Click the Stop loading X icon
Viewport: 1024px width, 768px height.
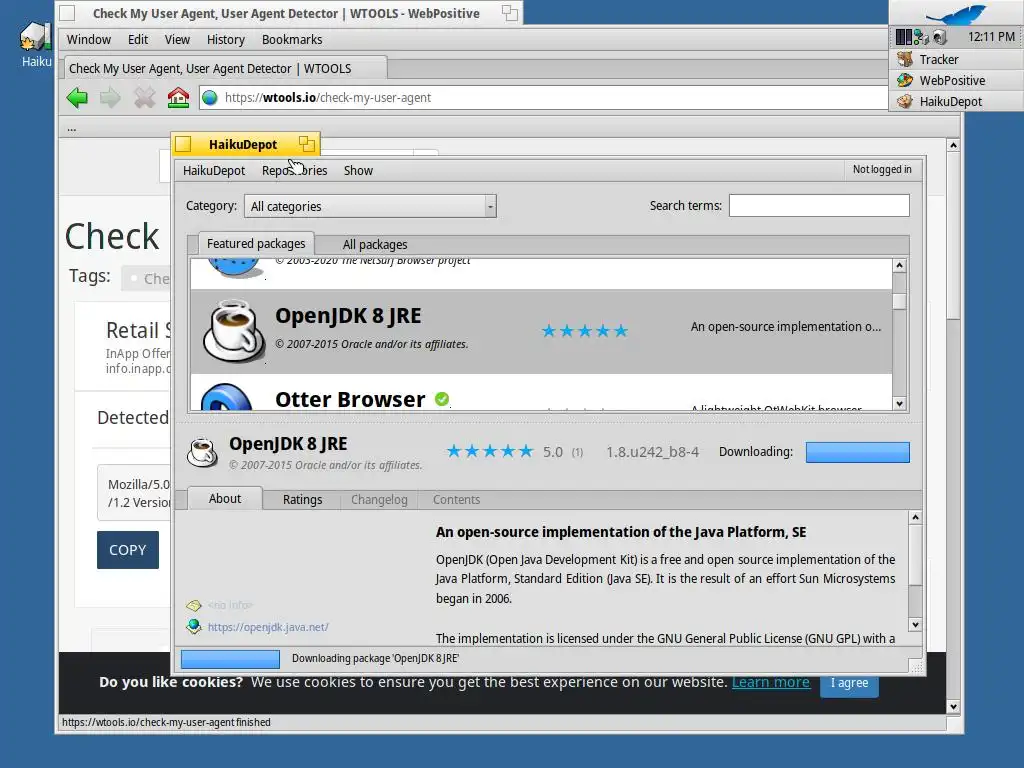[144, 98]
